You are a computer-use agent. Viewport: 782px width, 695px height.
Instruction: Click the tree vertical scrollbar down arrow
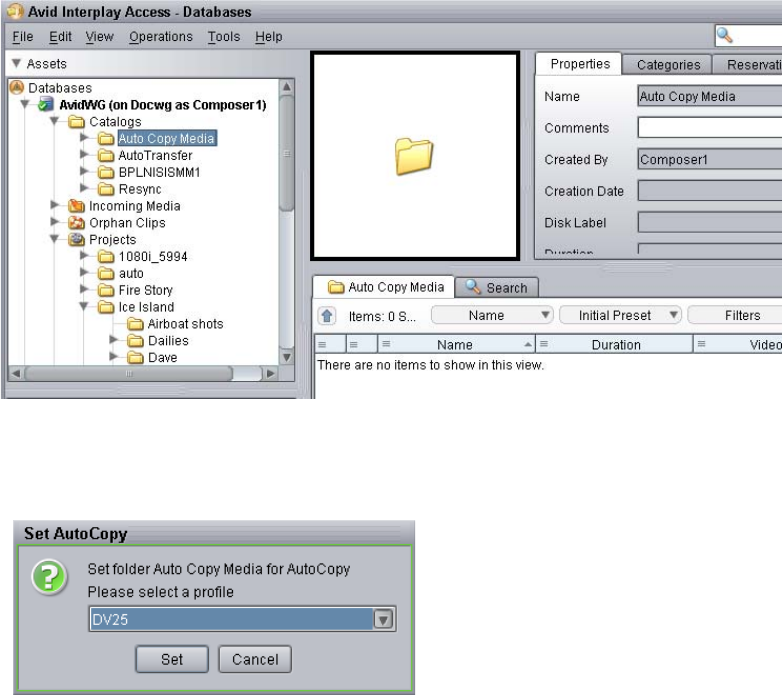coord(286,357)
